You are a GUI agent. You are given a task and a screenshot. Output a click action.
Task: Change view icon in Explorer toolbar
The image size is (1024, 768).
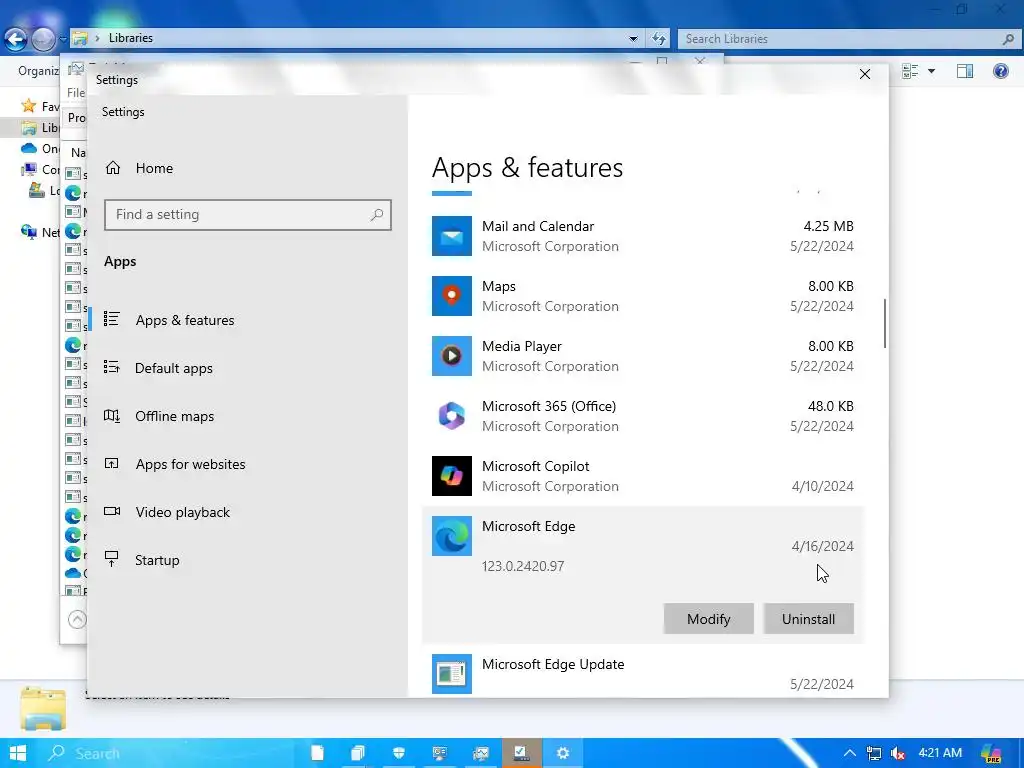(x=910, y=71)
